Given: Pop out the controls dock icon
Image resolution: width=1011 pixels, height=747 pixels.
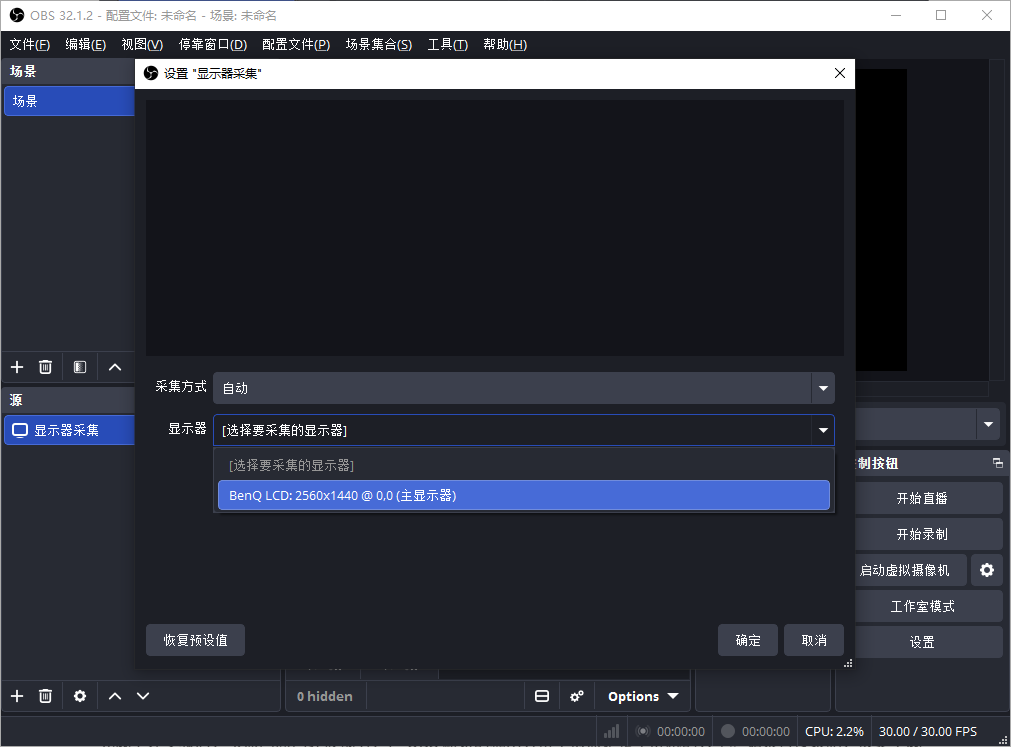Looking at the screenshot, I should pos(997,463).
